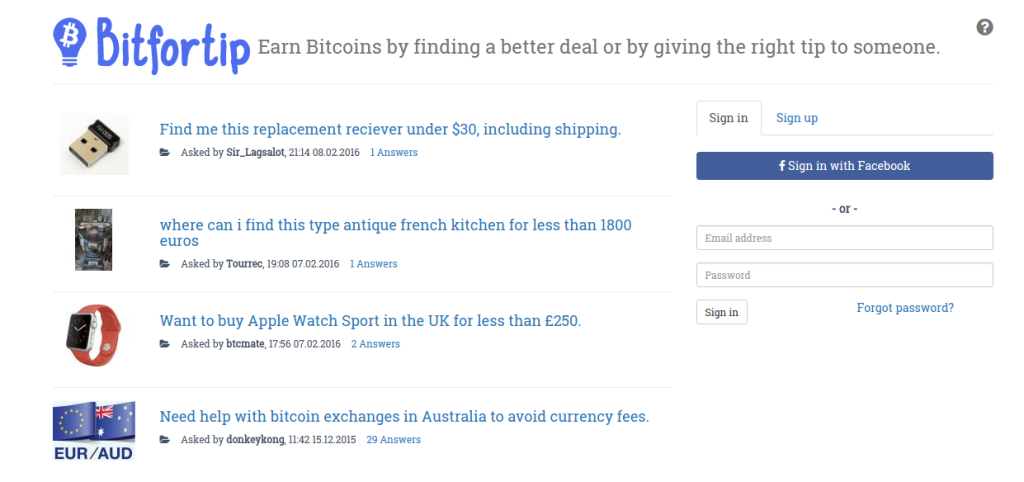Open user donkeykong's profile link
The image size is (1024, 482).
[x=255, y=440]
